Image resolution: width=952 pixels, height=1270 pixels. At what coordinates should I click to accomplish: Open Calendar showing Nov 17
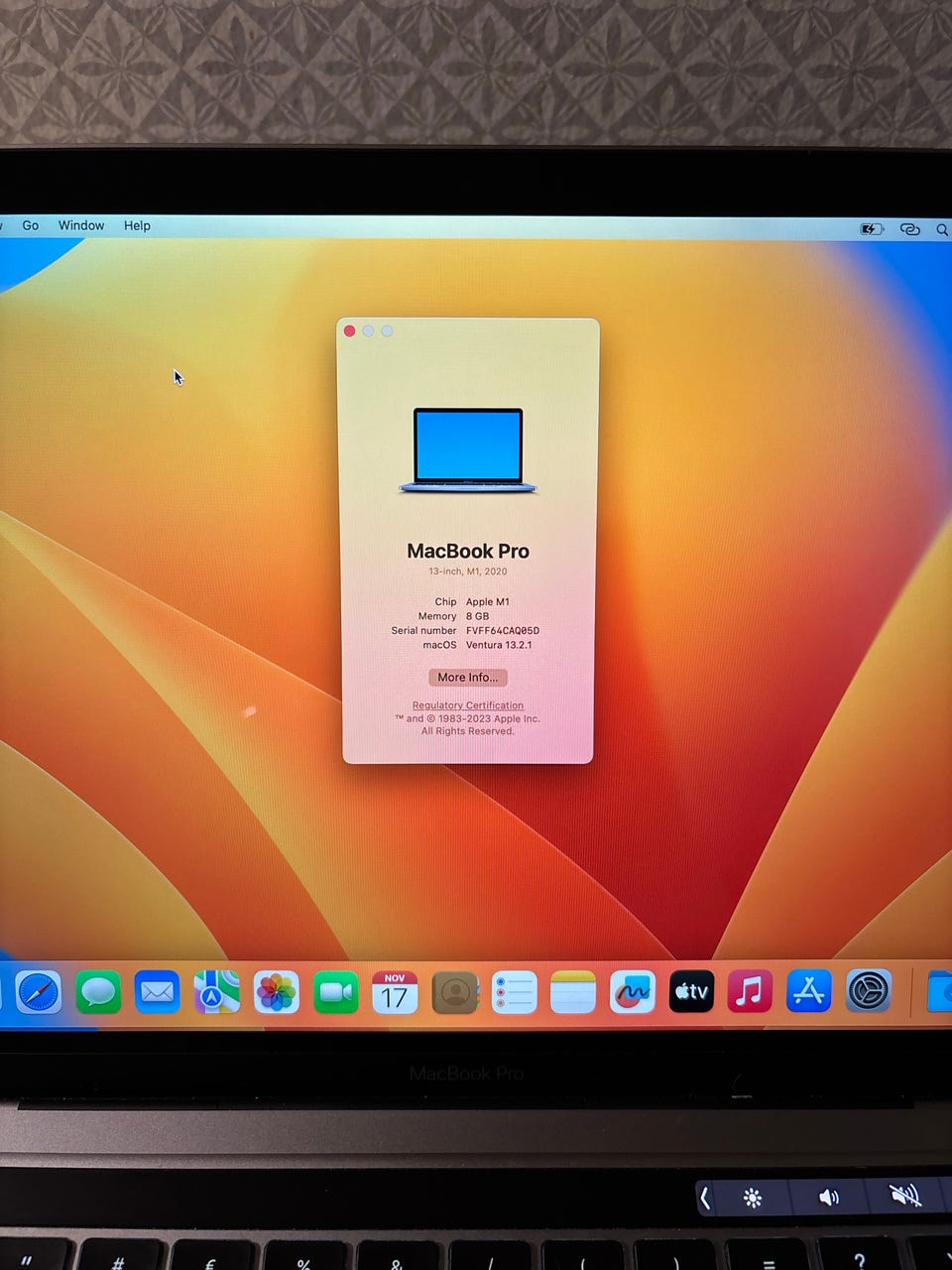pyautogui.click(x=395, y=992)
